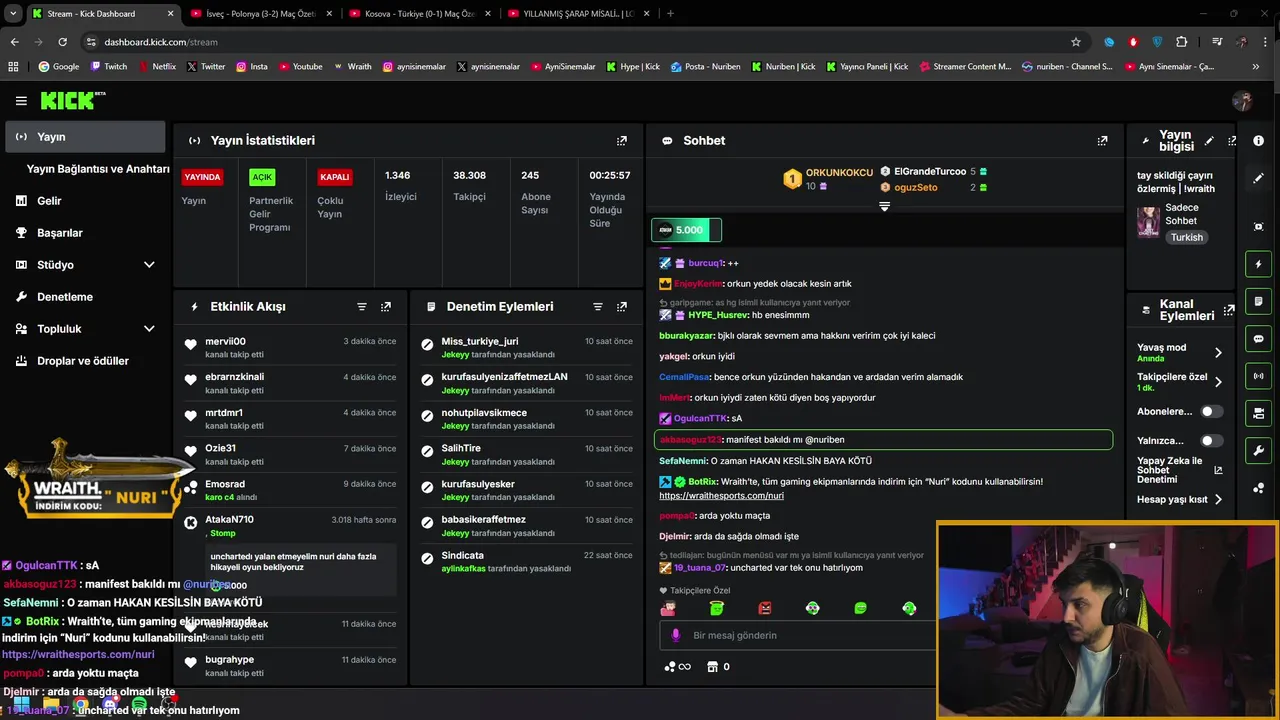Reload the dashboard page
Screen dimensions: 1280x720
pyautogui.click(x=62, y=42)
